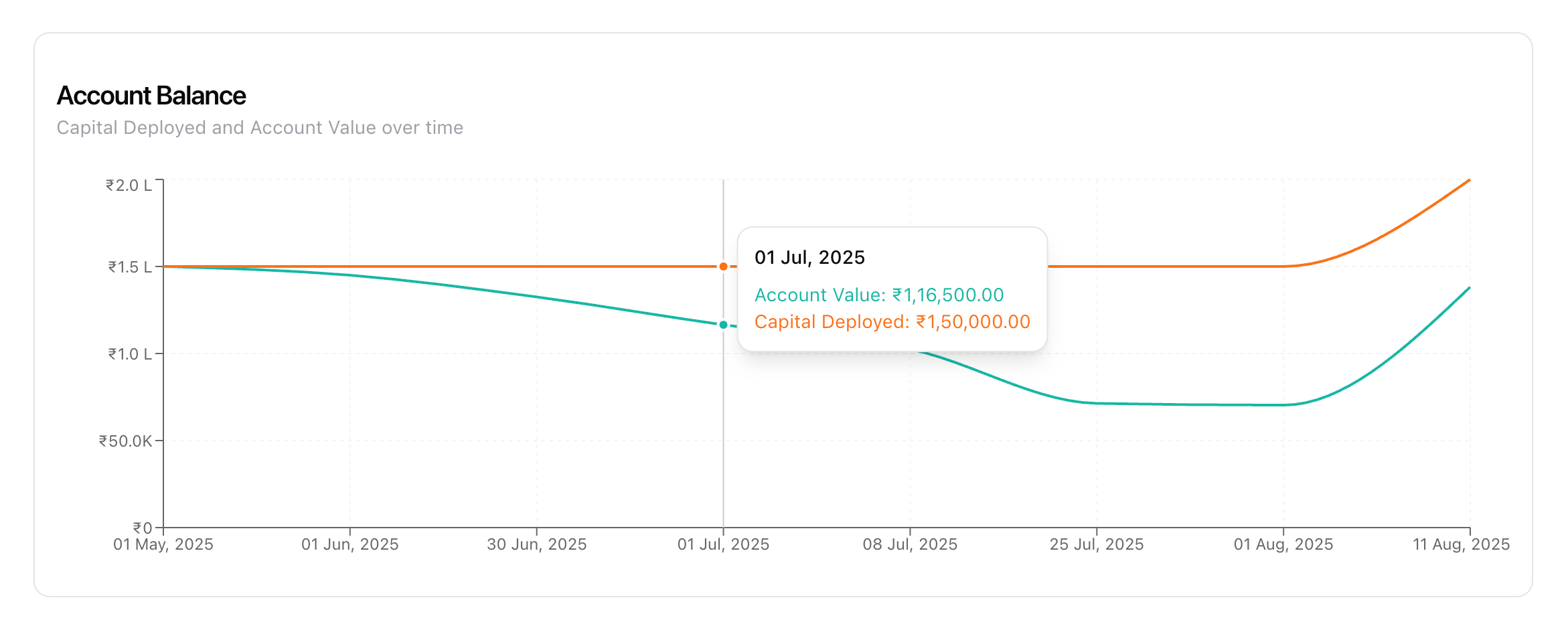Click the 01 May, 2025 x-axis label
This screenshot has width=1568, height=620.
[x=163, y=544]
